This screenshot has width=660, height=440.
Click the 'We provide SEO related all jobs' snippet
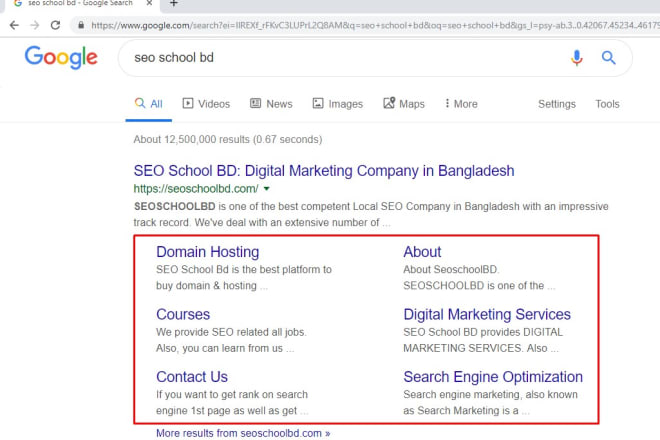[231, 332]
